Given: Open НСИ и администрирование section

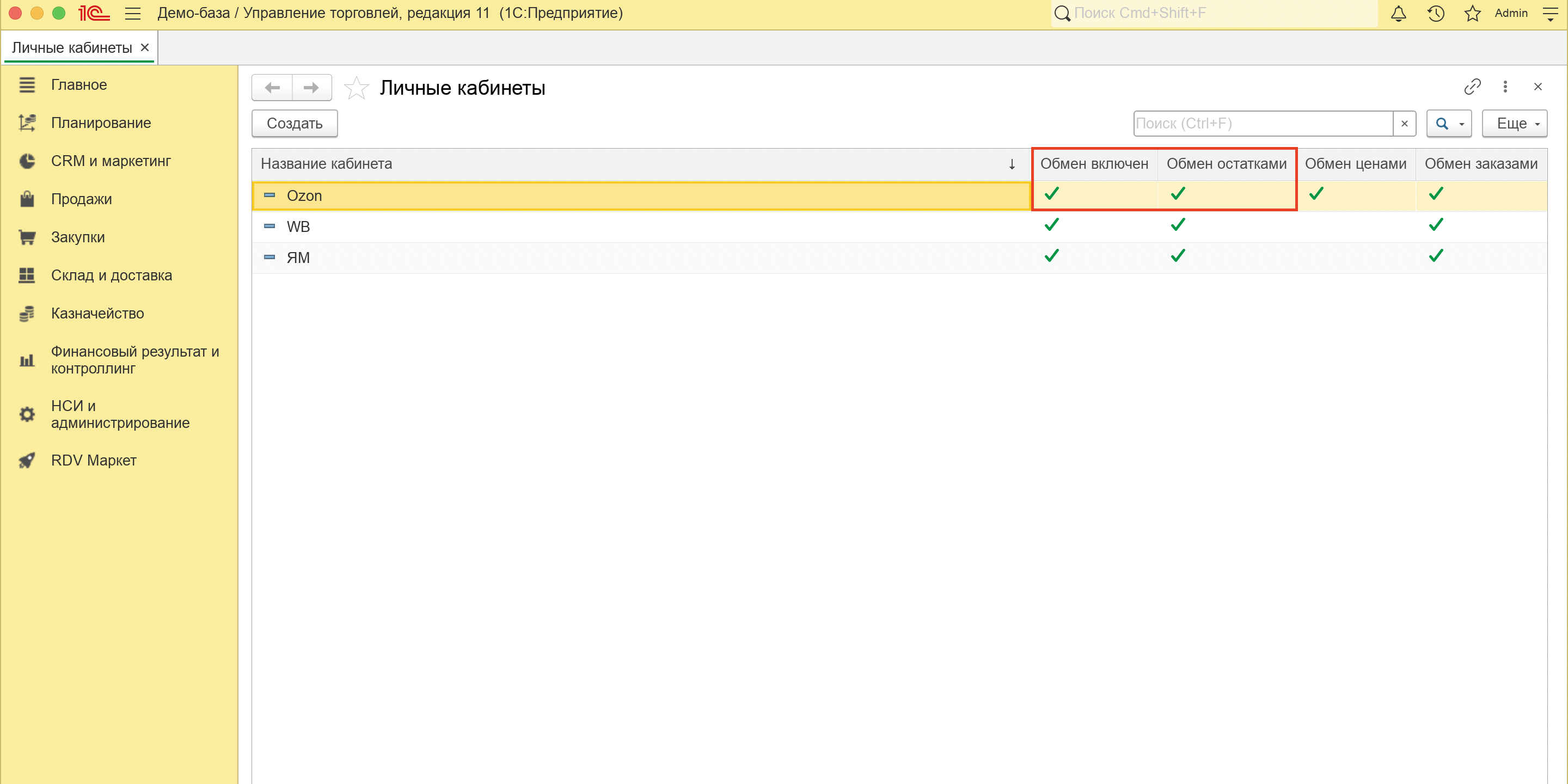Looking at the screenshot, I should pos(120,414).
